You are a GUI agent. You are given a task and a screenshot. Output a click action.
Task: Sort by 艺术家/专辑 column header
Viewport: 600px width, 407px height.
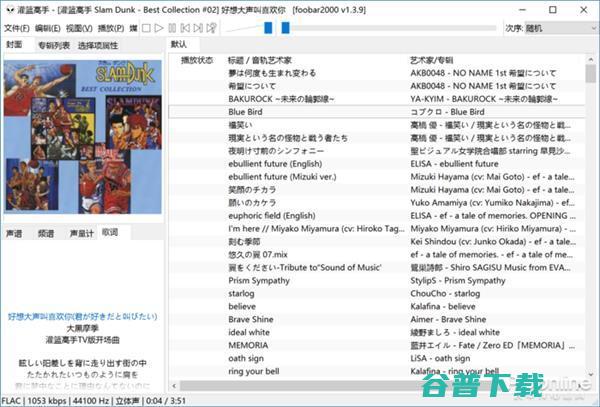(x=432, y=60)
